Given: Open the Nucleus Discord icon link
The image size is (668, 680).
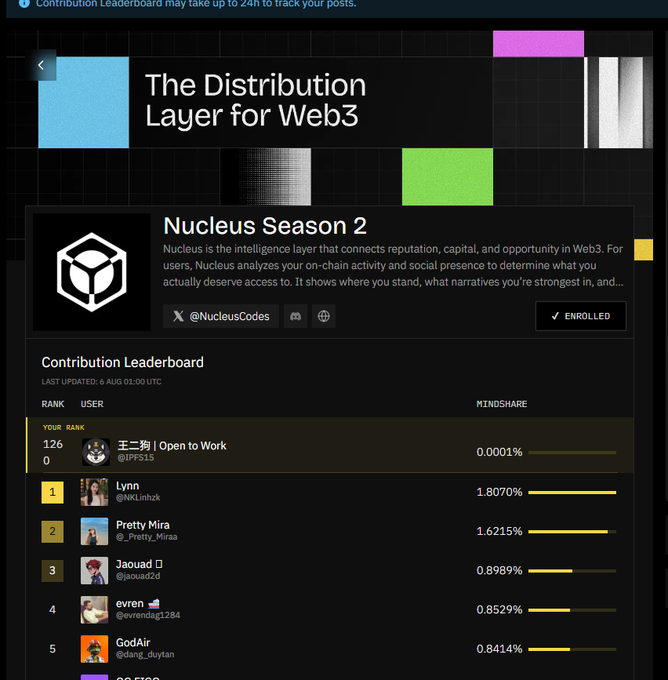Looking at the screenshot, I should coord(295,316).
